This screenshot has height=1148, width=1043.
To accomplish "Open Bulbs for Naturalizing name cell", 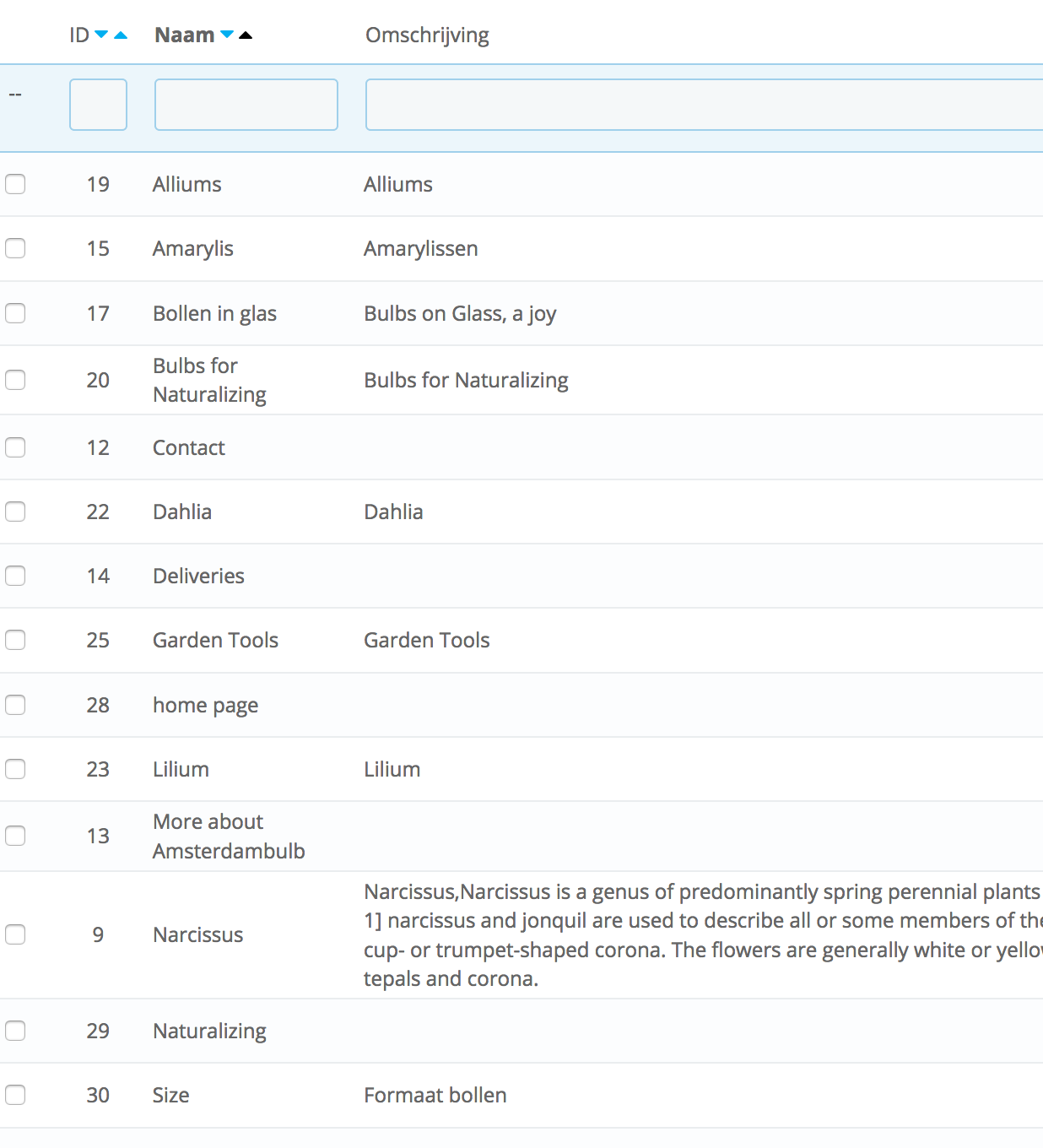I will click(x=209, y=380).
